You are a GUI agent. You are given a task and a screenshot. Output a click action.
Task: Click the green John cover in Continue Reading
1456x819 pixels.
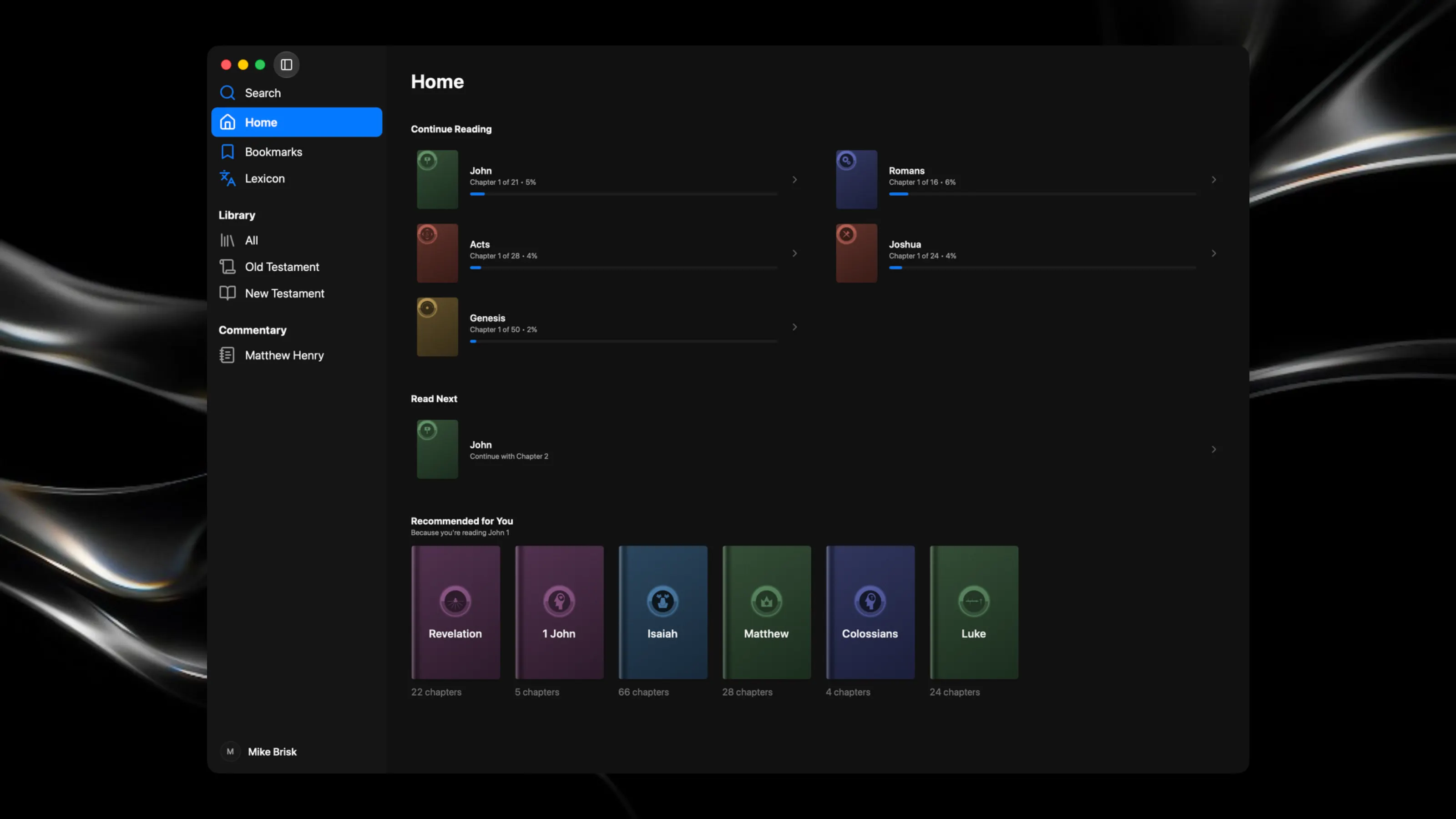pos(437,180)
